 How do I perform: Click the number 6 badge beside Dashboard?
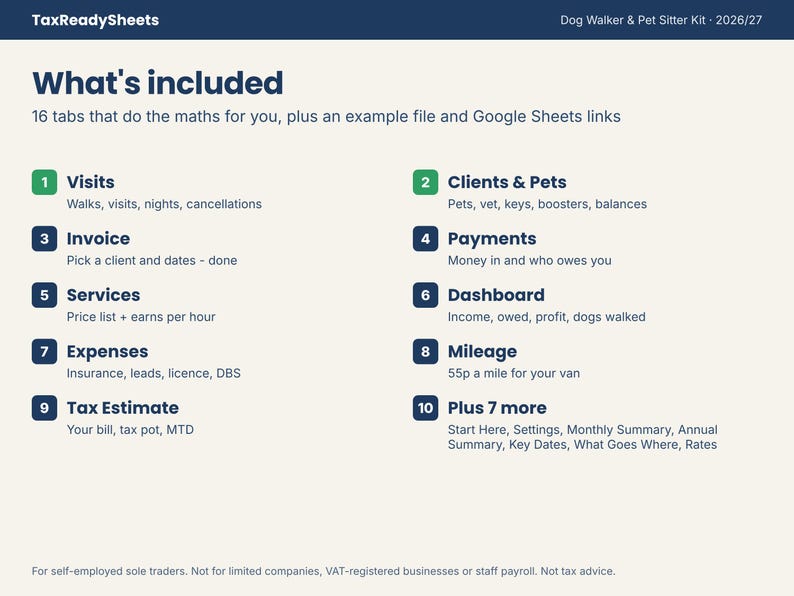[425, 295]
